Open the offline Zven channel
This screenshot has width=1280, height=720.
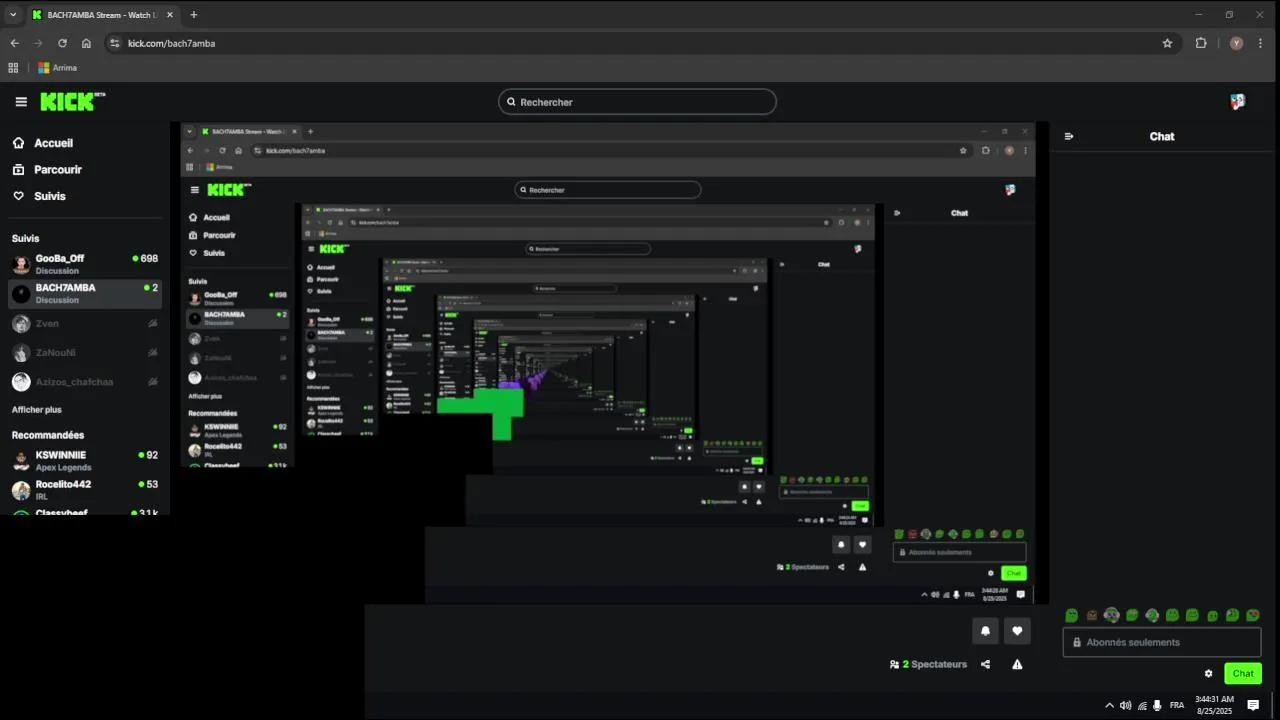point(85,323)
